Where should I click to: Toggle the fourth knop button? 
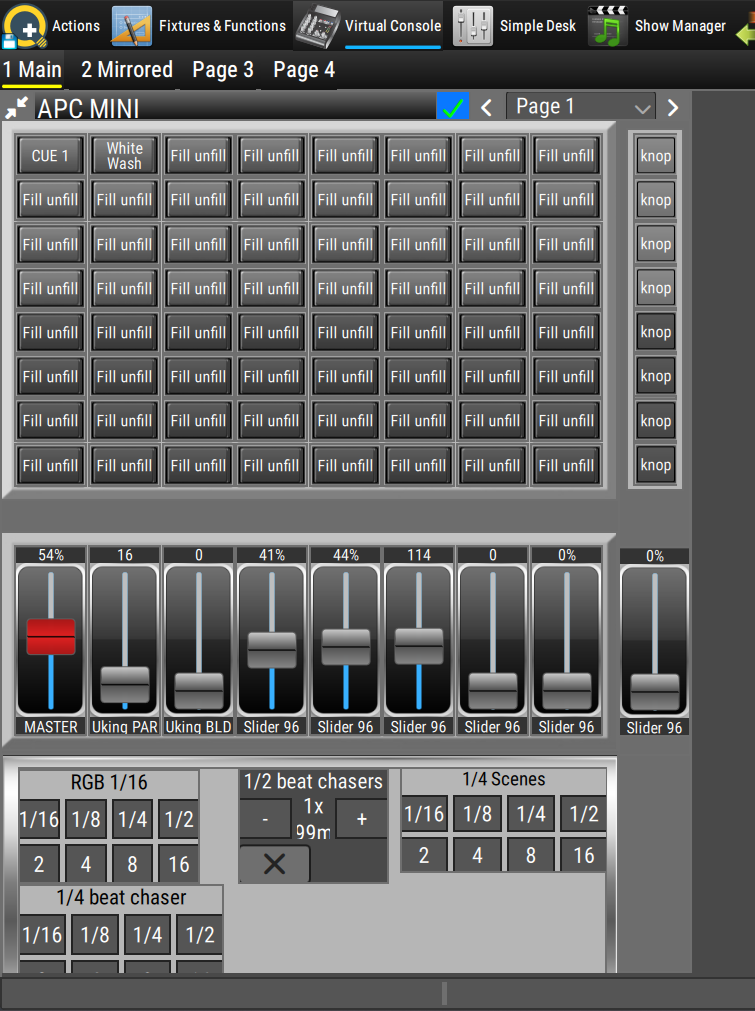click(656, 288)
